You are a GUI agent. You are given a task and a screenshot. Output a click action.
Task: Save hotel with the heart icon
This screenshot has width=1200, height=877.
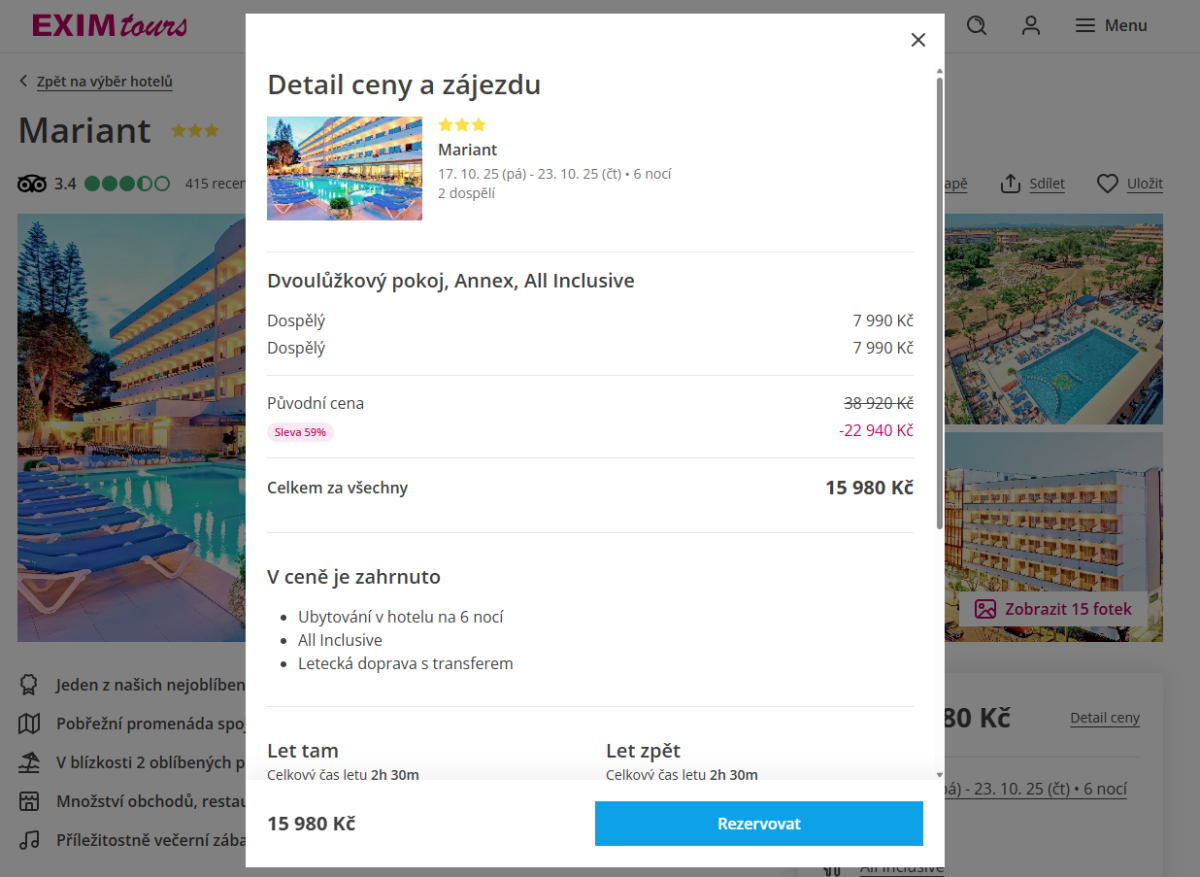pos(1107,184)
